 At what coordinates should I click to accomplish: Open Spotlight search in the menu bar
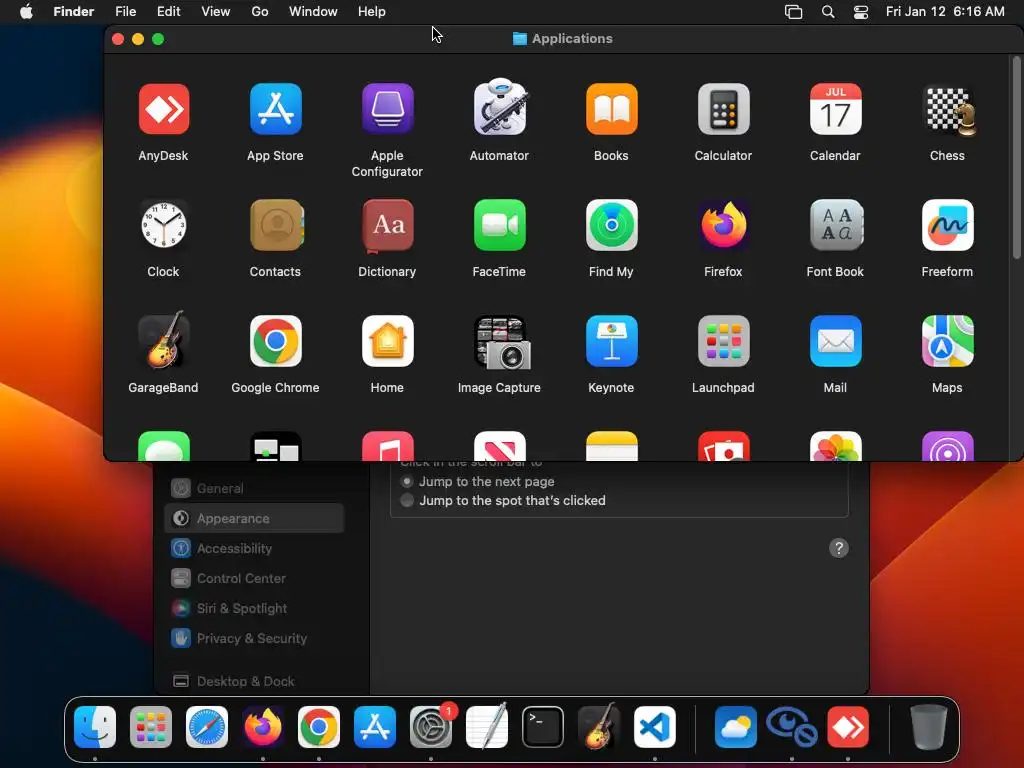tap(828, 12)
